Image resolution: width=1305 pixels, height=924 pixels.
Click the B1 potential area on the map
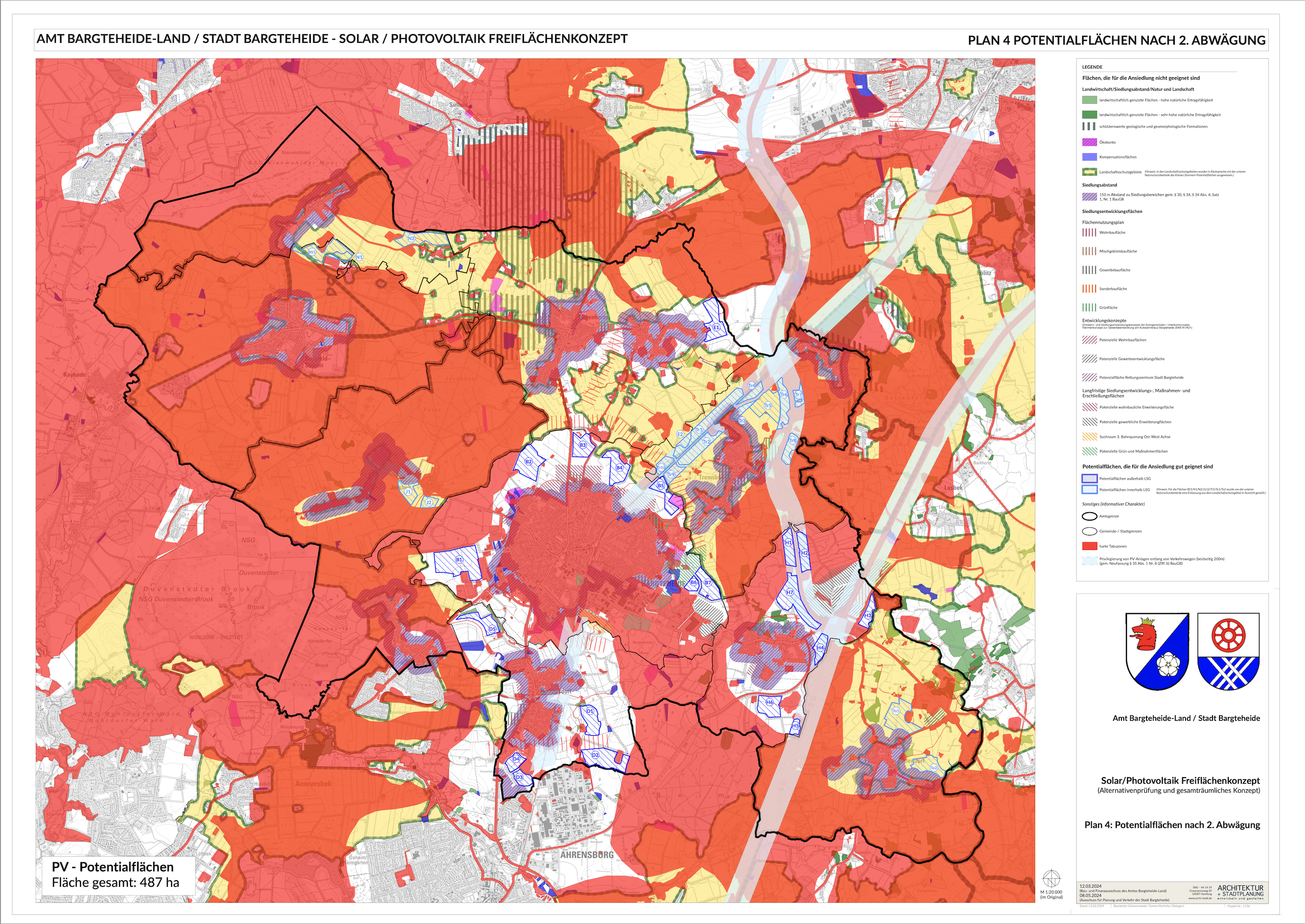point(459,560)
